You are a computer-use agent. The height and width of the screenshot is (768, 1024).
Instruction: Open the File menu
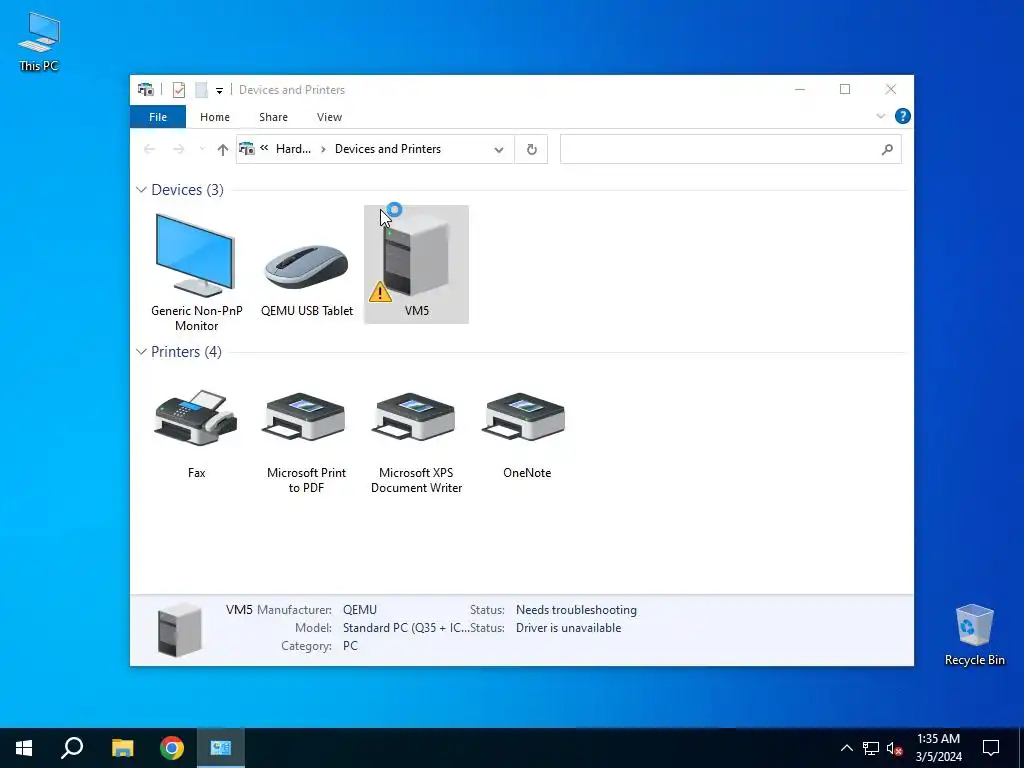158,117
